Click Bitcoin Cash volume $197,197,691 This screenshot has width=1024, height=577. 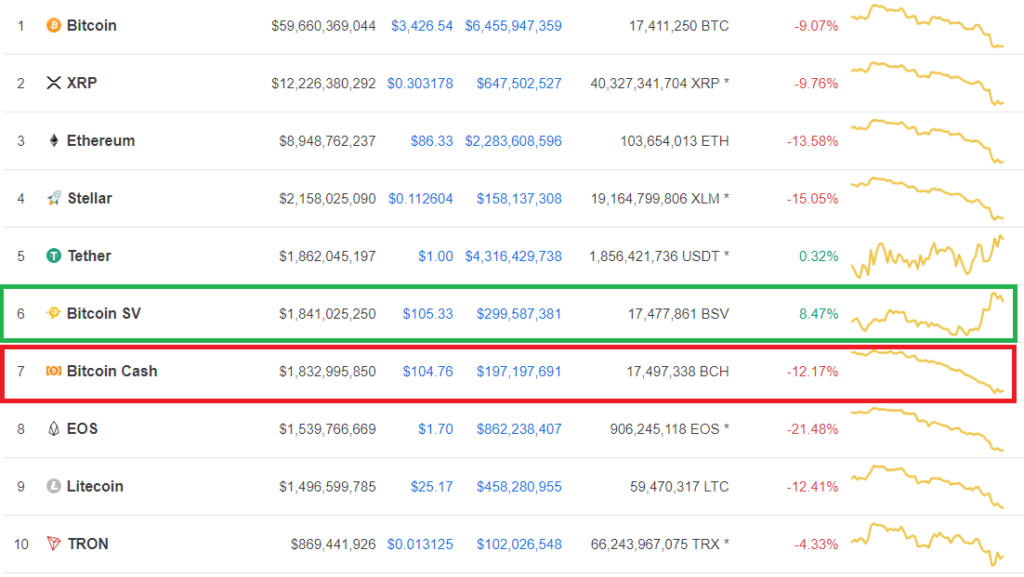point(519,371)
